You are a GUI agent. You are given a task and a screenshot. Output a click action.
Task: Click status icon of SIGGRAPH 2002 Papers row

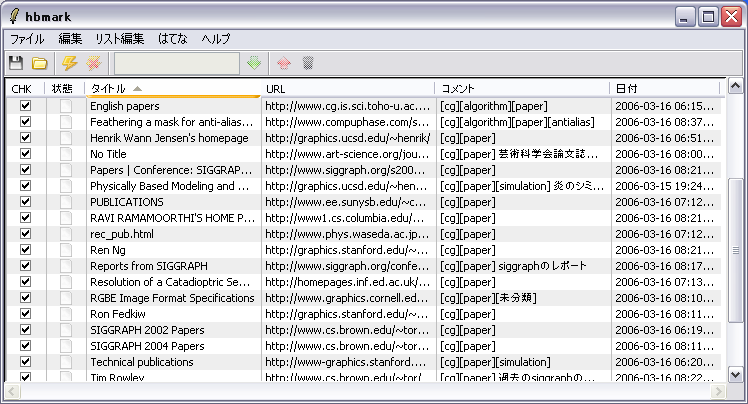[66, 330]
